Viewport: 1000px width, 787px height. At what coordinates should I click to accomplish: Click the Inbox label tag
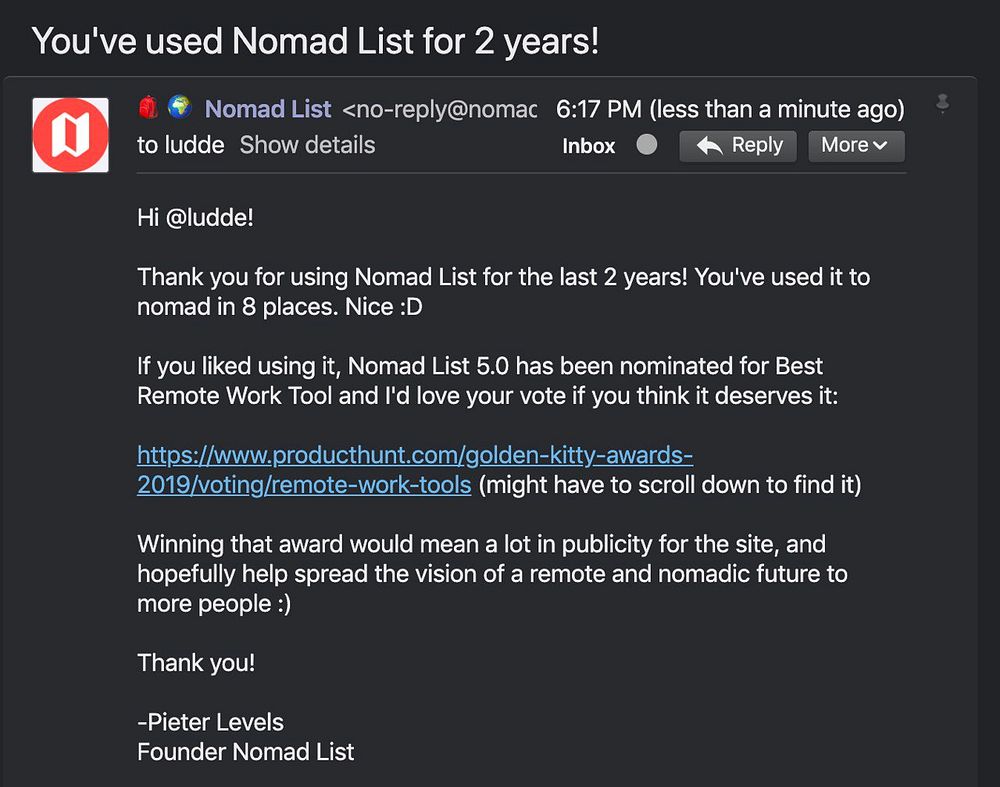click(588, 146)
